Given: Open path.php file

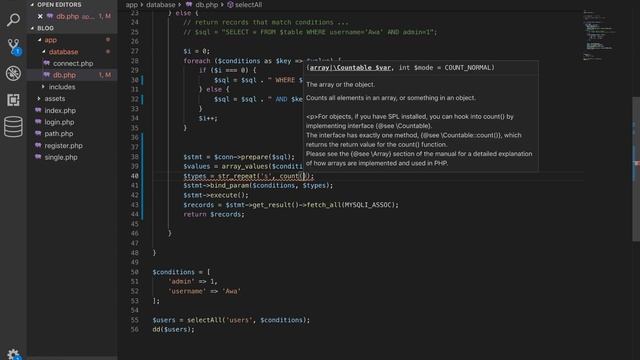Looking at the screenshot, I should (x=59, y=134).
